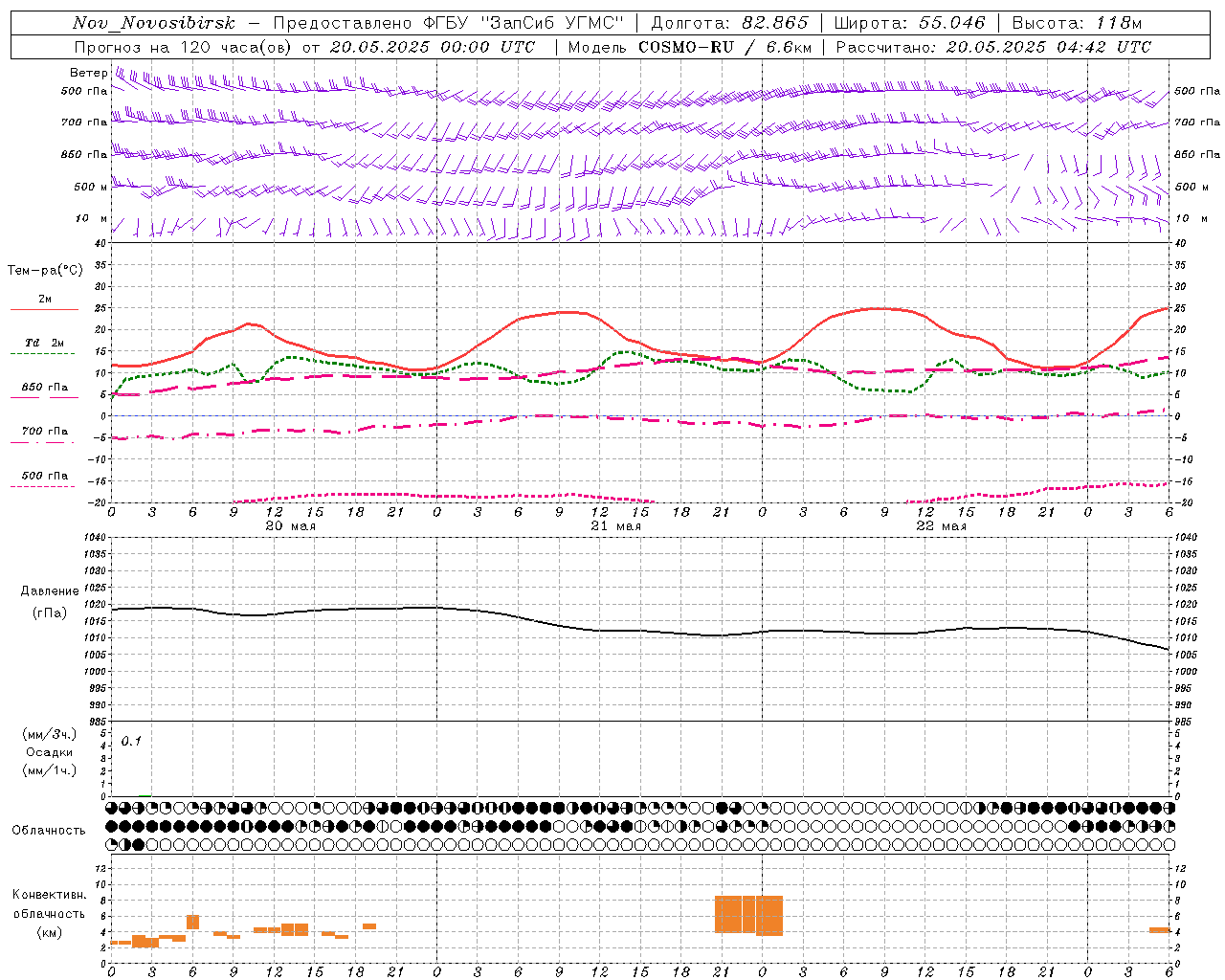Click the longitude value '82.865'
The width and height of the screenshot is (1225, 980).
(774, 23)
